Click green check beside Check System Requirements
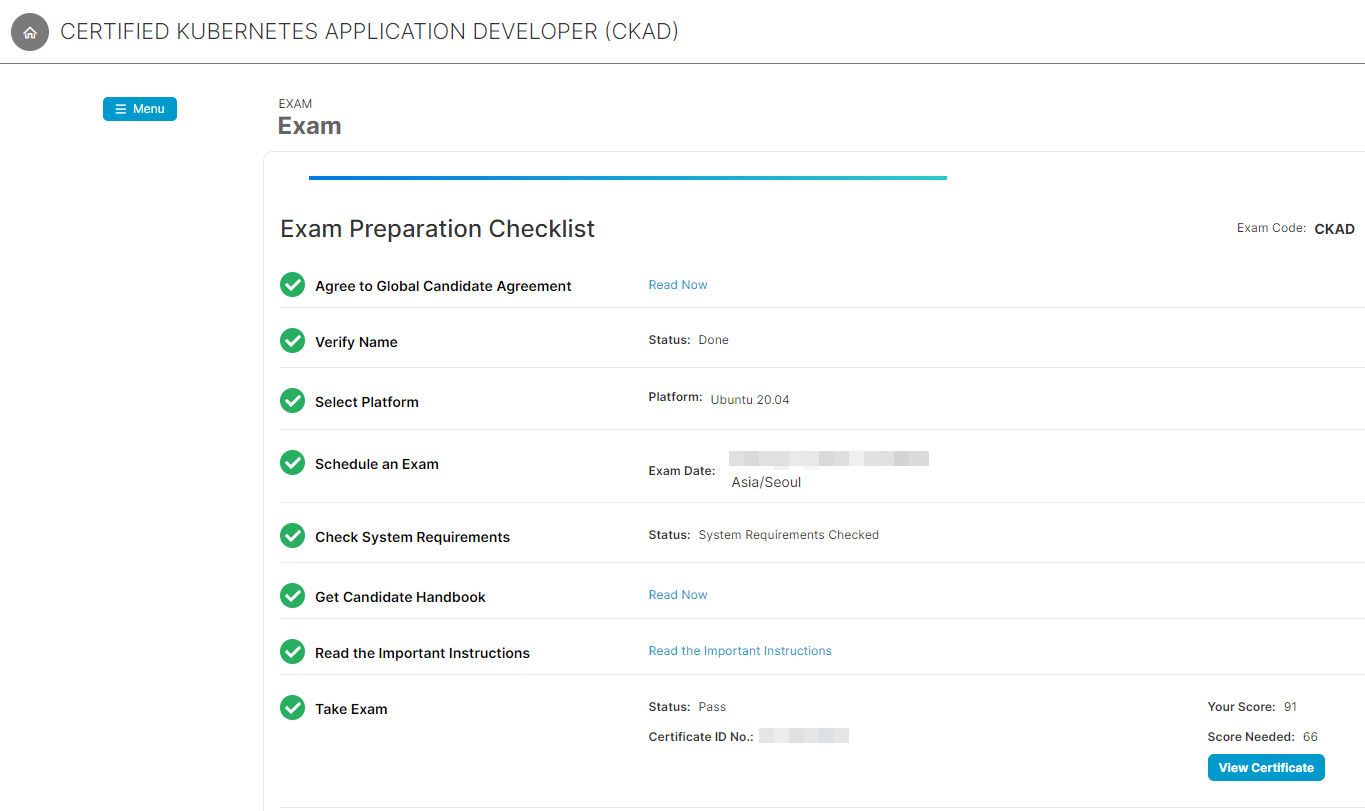 point(292,536)
